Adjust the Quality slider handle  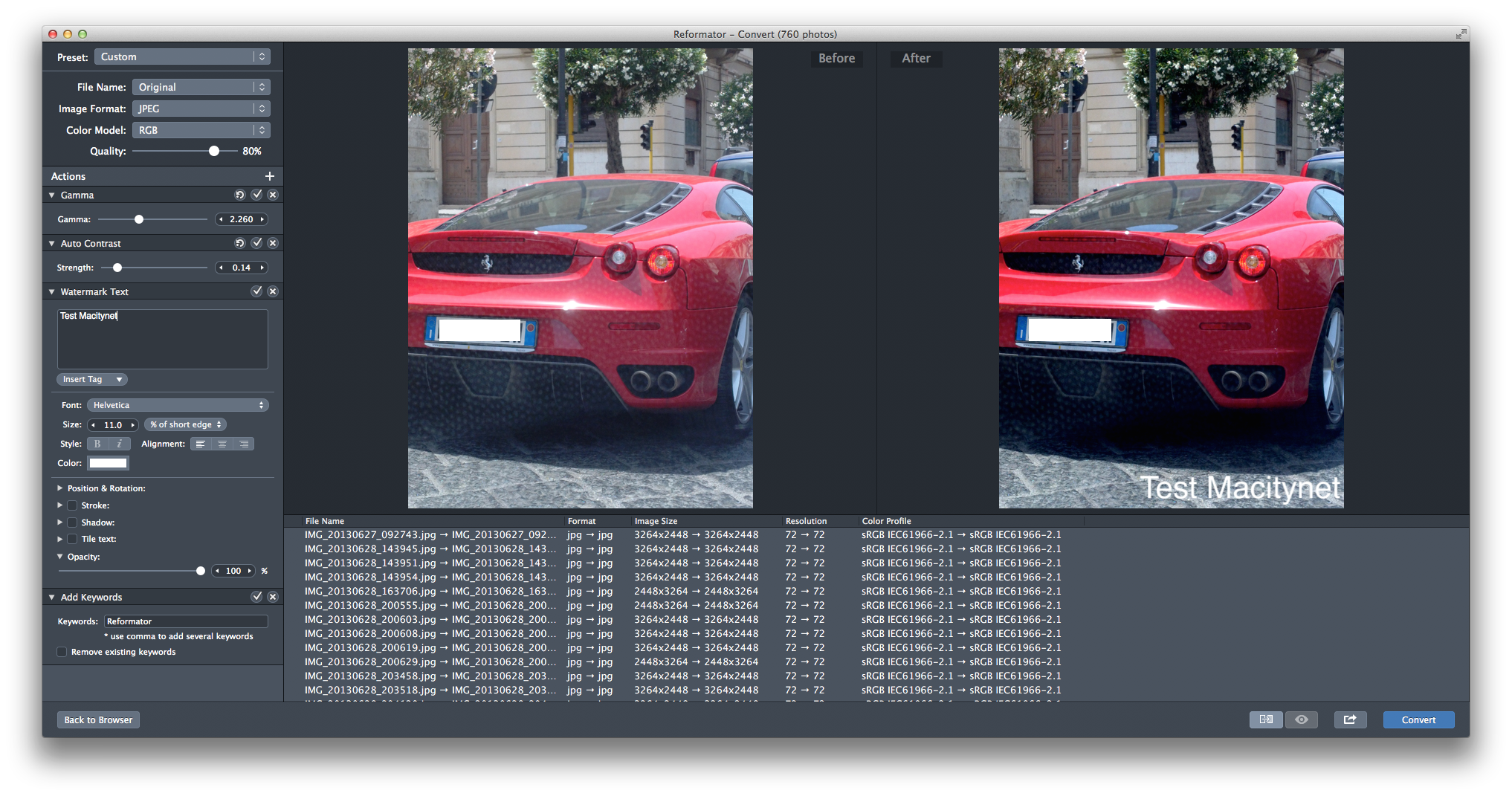click(x=214, y=151)
